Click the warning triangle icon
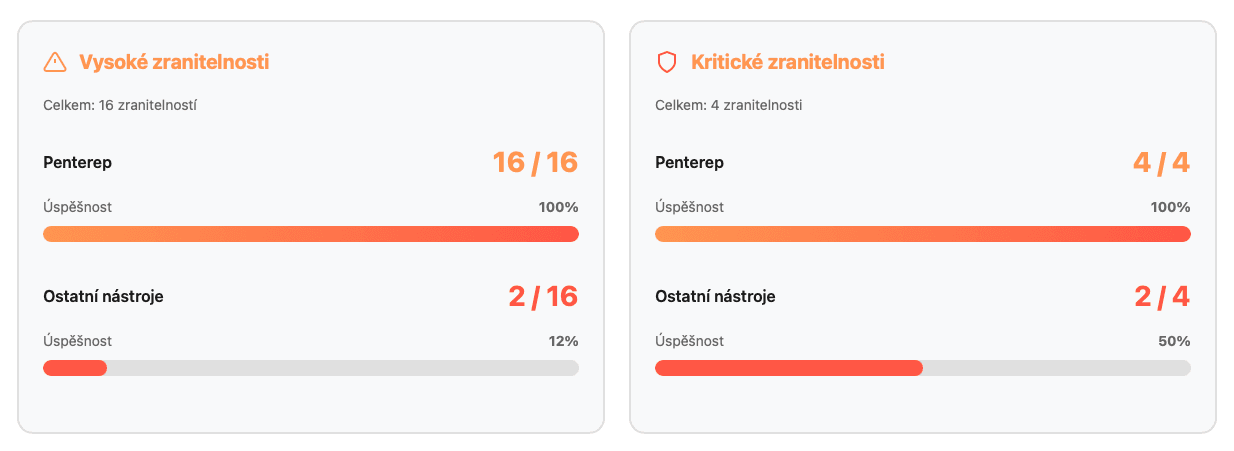 (55, 62)
